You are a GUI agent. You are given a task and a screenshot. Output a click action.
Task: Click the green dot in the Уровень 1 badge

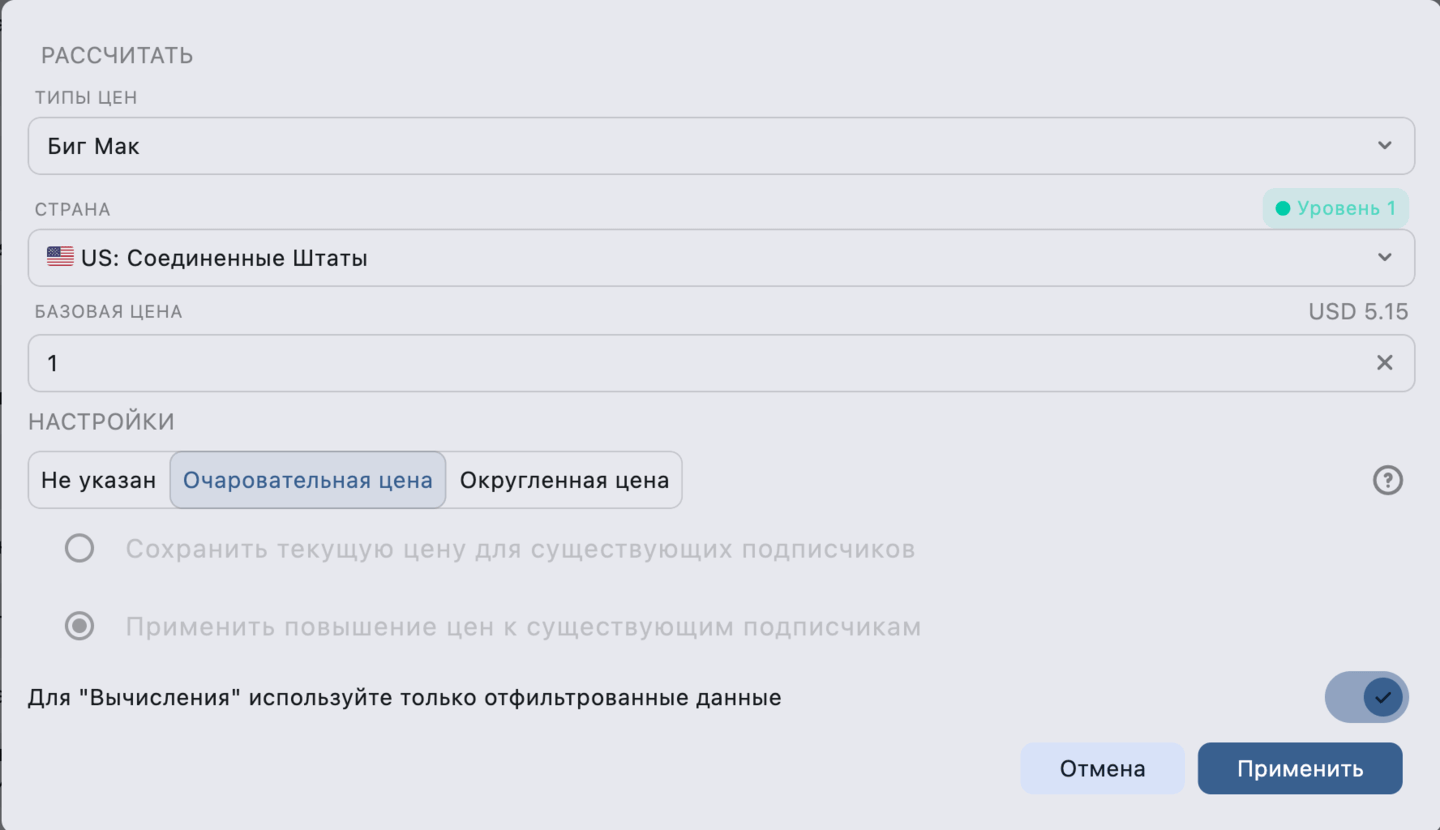1282,208
